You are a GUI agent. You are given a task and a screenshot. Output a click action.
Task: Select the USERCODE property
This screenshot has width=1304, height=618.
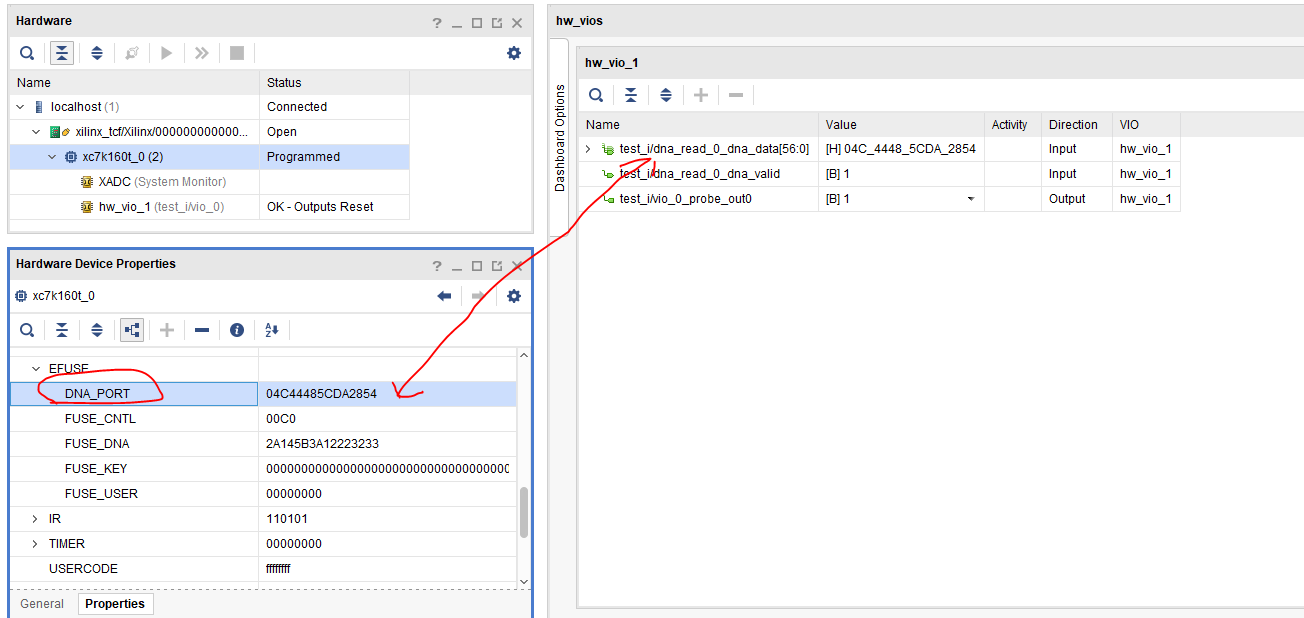tap(83, 569)
